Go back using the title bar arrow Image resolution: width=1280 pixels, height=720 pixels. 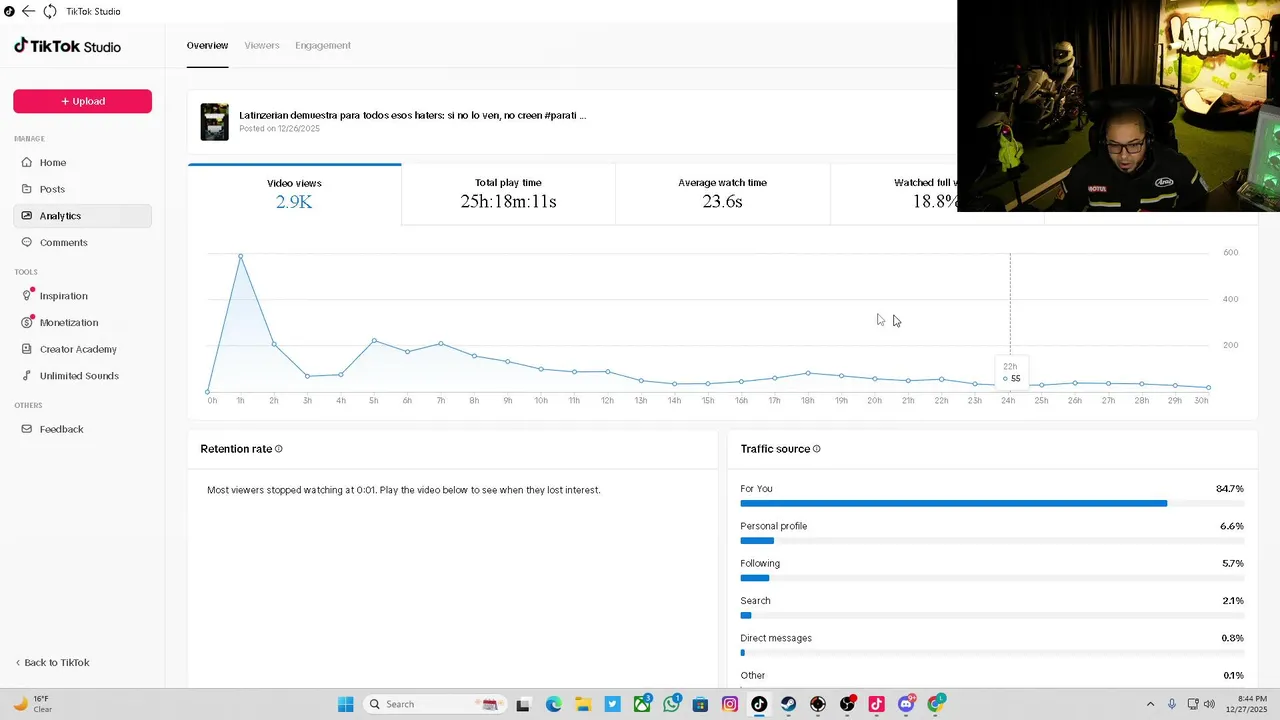(28, 11)
